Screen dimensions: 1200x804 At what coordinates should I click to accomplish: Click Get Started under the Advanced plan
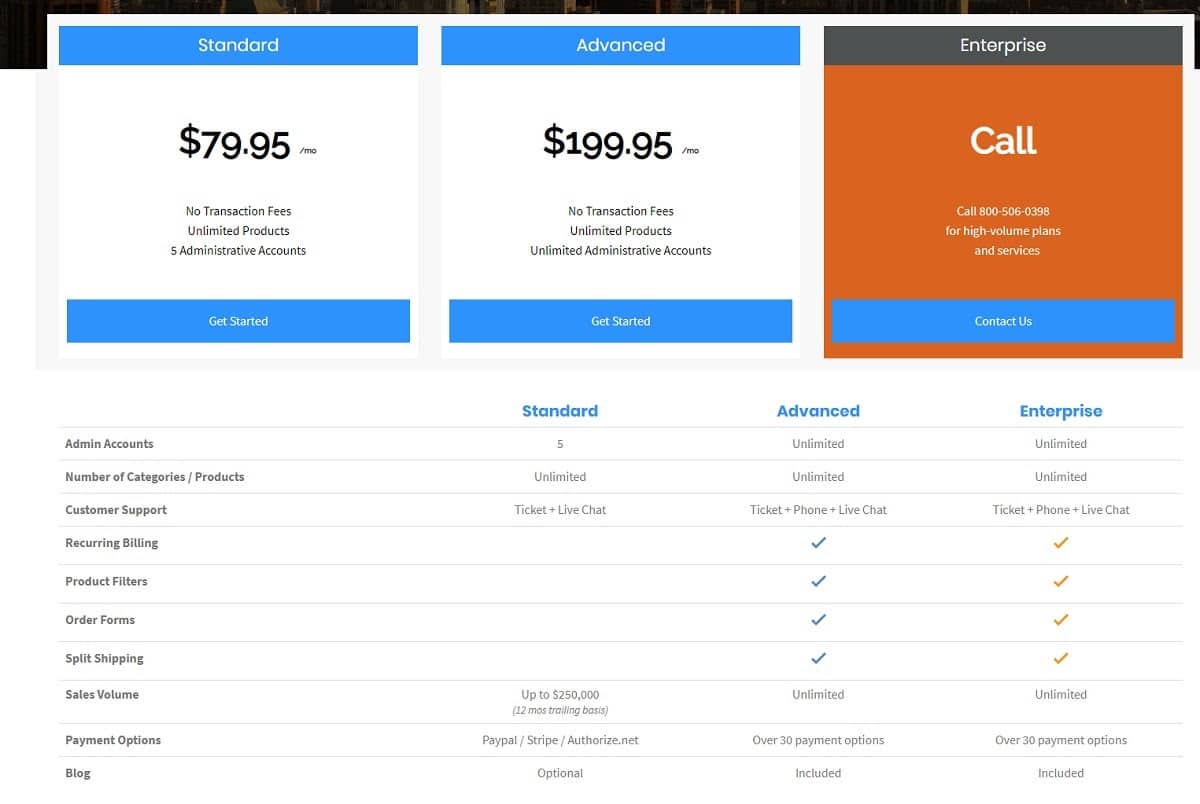[620, 321]
